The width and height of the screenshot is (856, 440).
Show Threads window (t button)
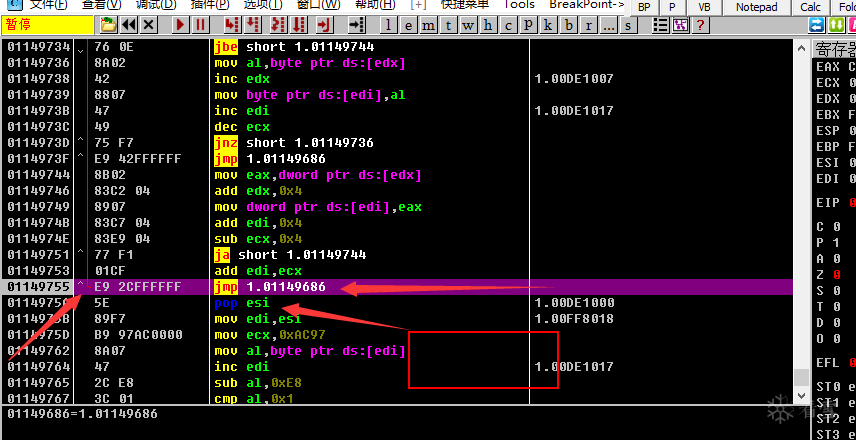click(448, 25)
